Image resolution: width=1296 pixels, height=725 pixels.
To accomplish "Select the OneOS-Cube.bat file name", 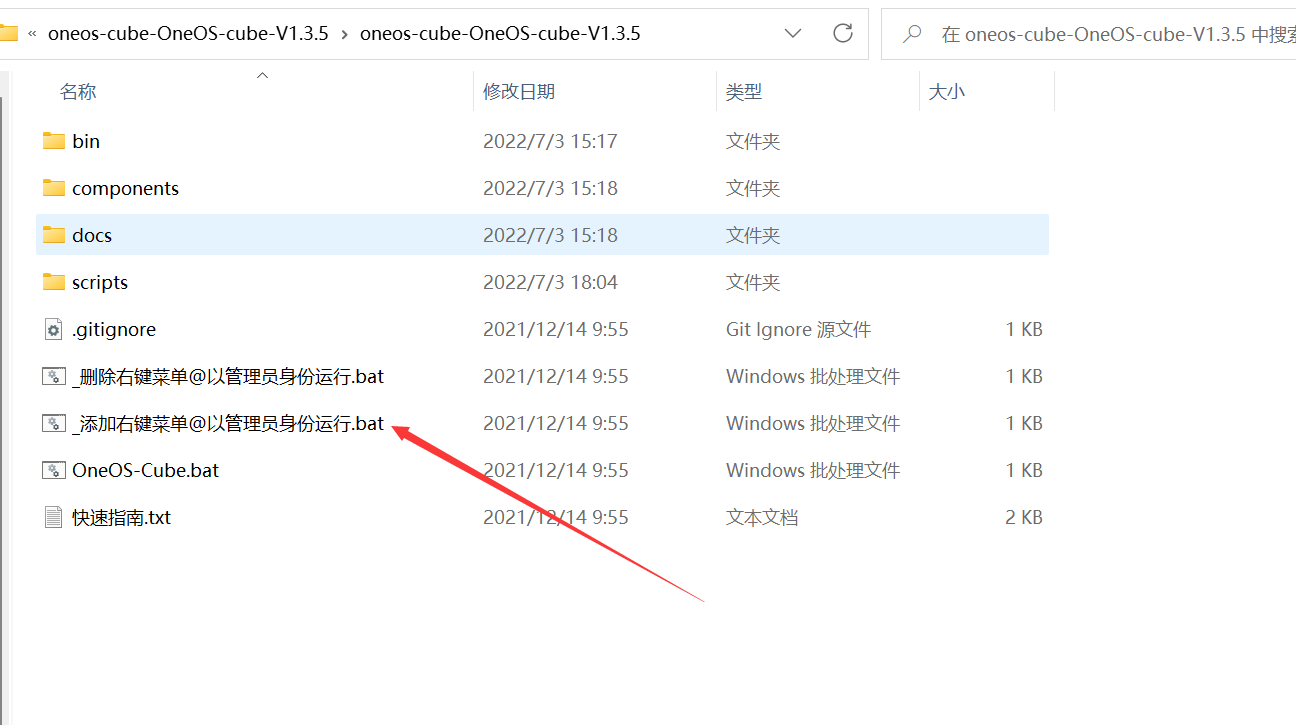I will [x=146, y=470].
